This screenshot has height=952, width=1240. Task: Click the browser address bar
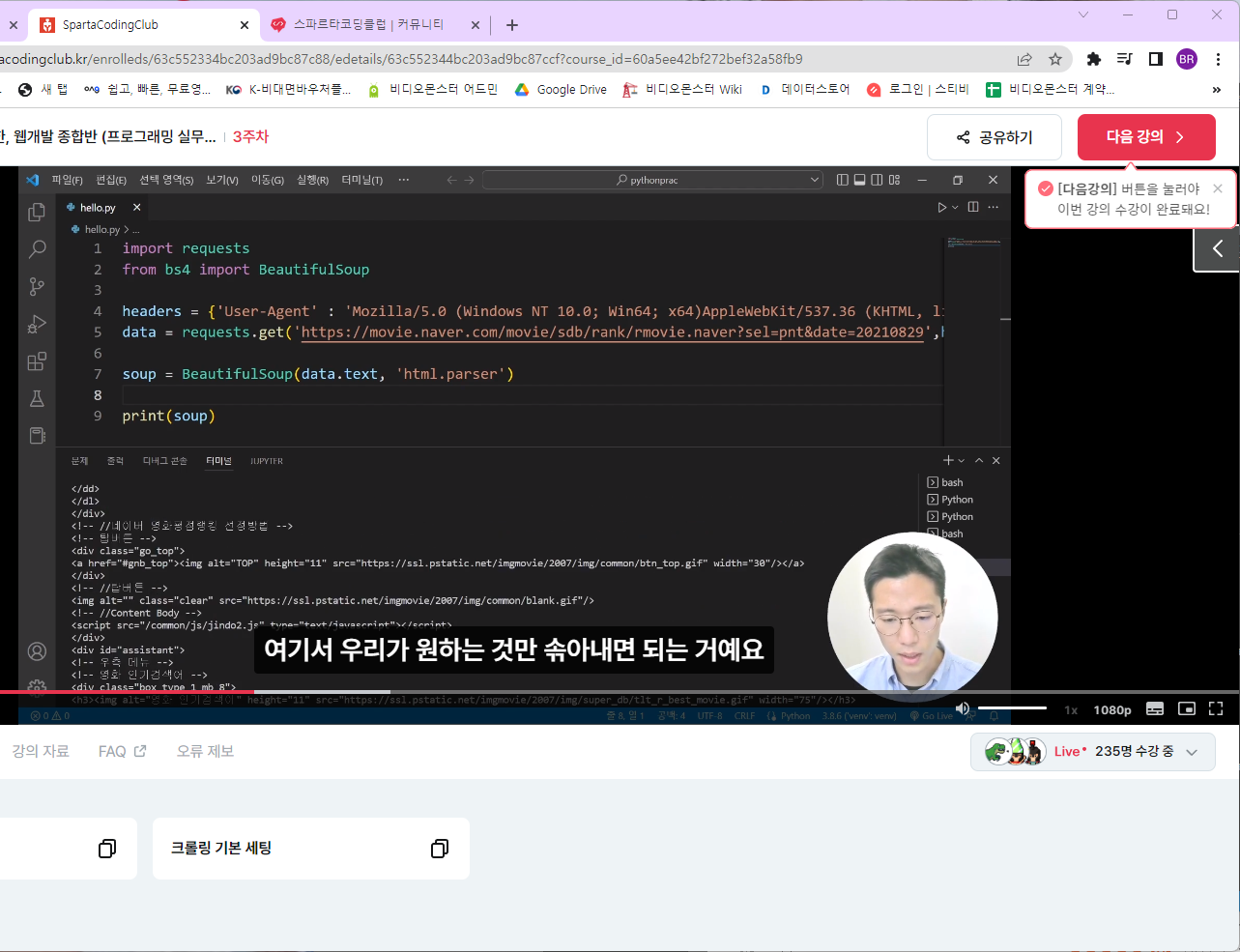click(x=503, y=59)
